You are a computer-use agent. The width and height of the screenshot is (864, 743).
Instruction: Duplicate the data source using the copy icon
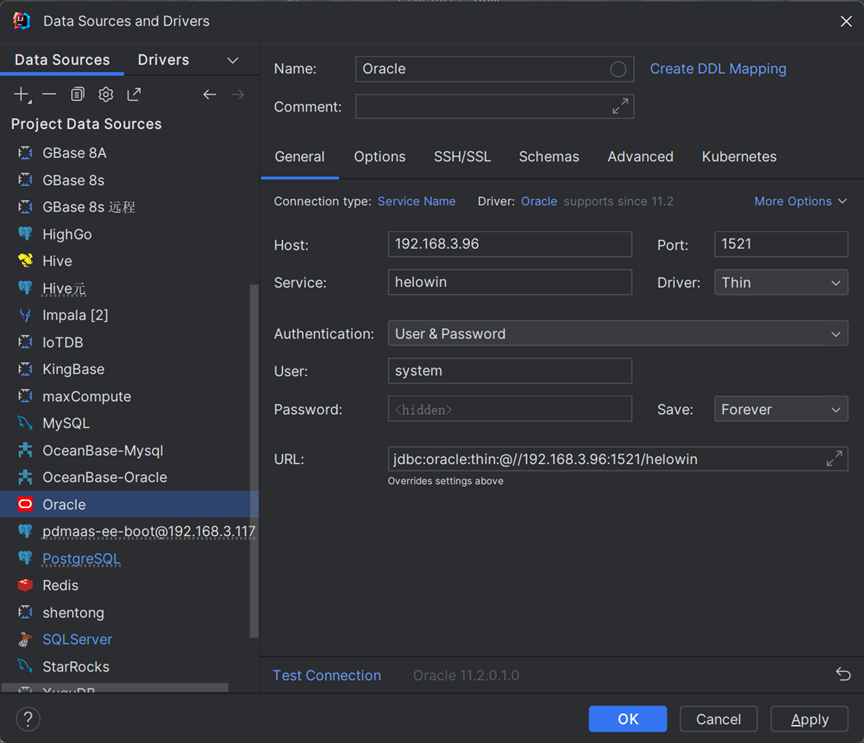(x=77, y=94)
